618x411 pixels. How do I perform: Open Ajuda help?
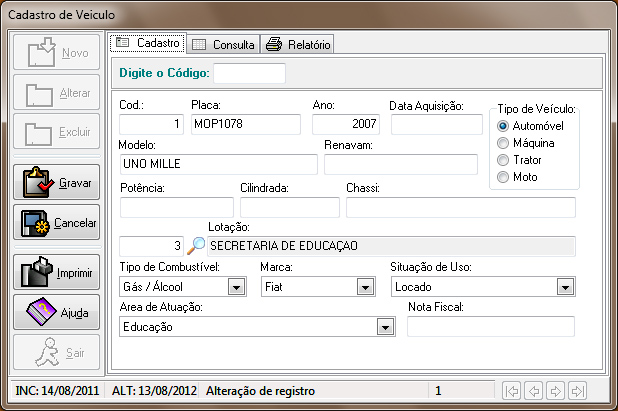pyautogui.click(x=56, y=313)
